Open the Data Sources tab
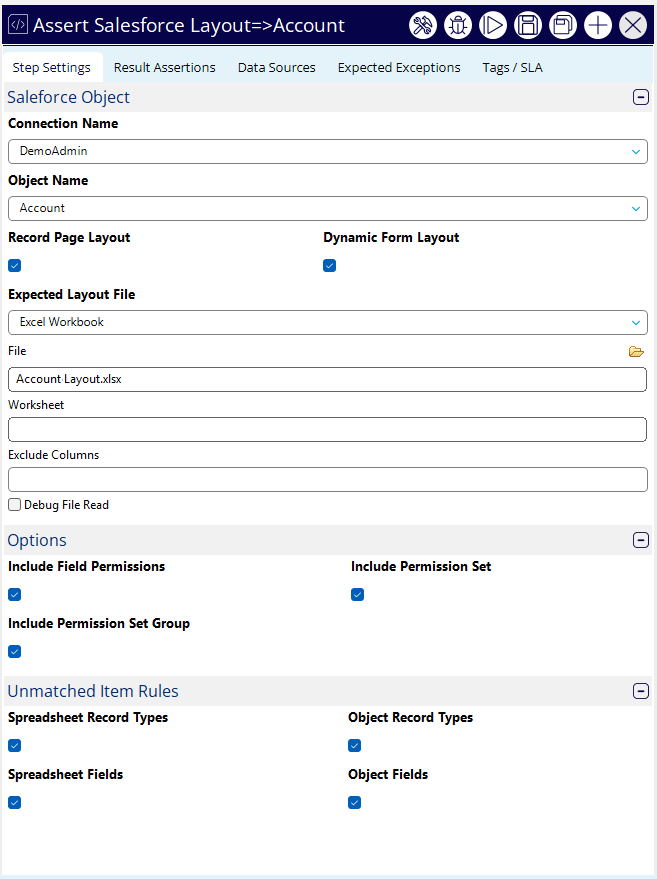The image size is (657, 879). (276, 68)
